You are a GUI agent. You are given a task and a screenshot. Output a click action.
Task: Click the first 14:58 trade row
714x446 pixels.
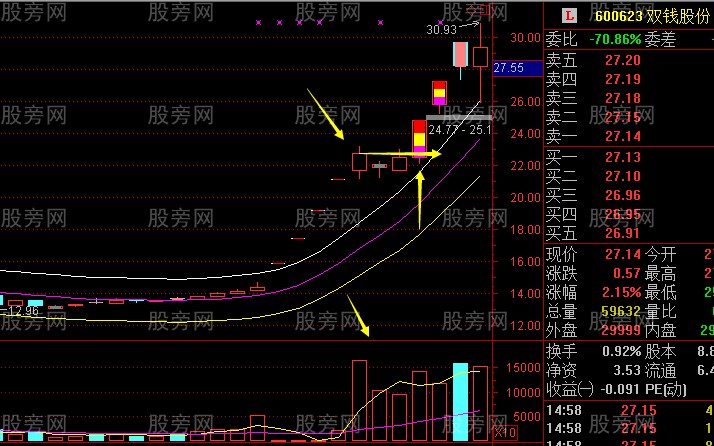coord(630,410)
